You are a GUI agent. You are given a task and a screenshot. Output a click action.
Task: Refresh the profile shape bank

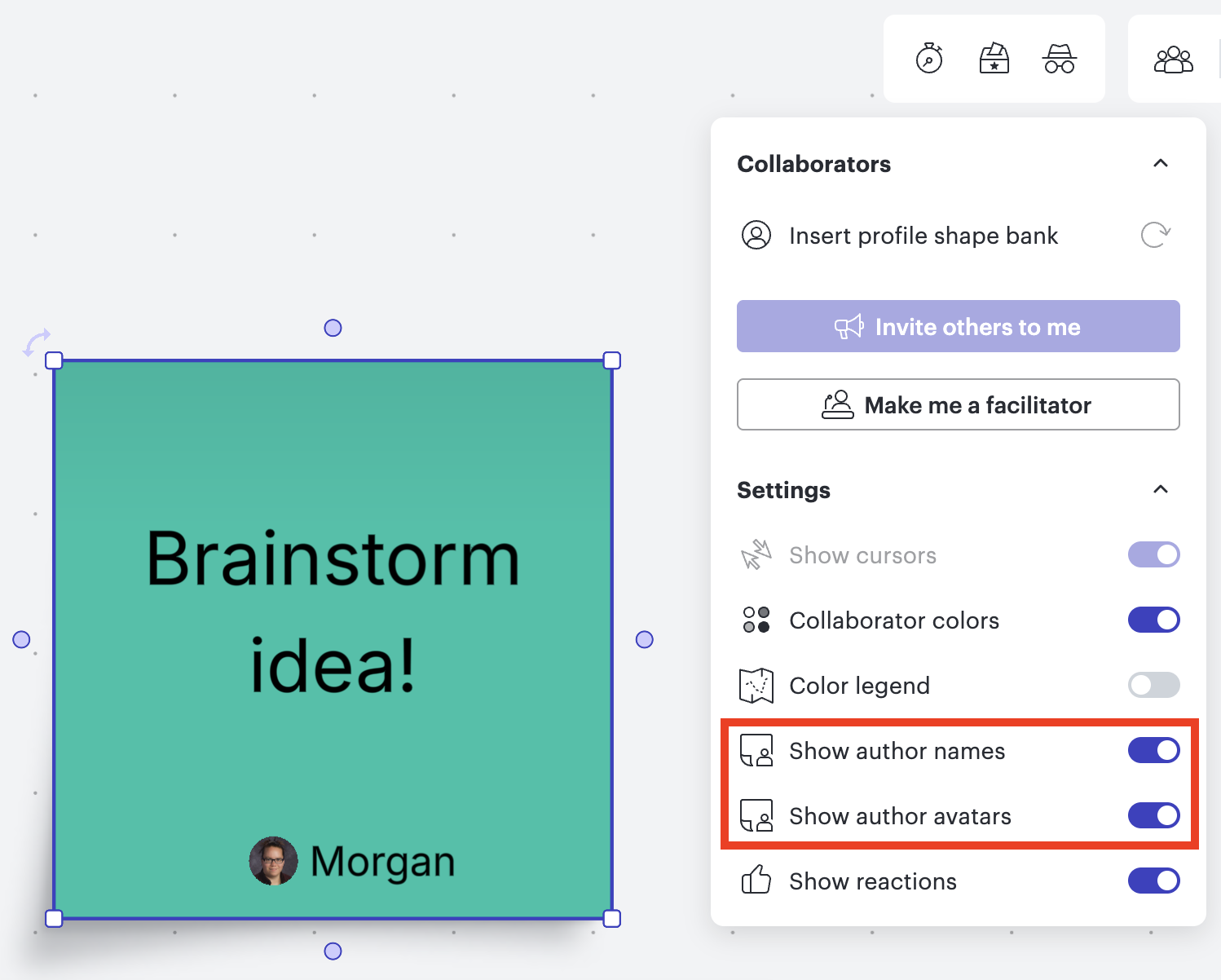[1156, 235]
